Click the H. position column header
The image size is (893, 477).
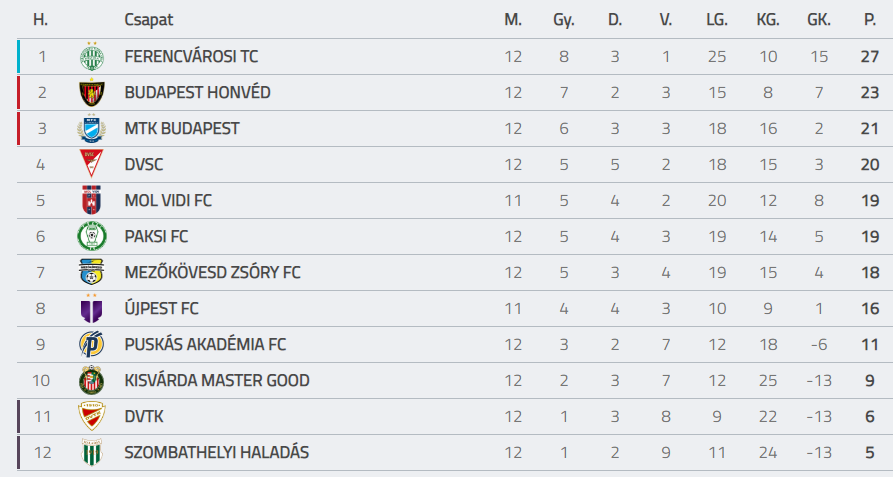click(40, 20)
